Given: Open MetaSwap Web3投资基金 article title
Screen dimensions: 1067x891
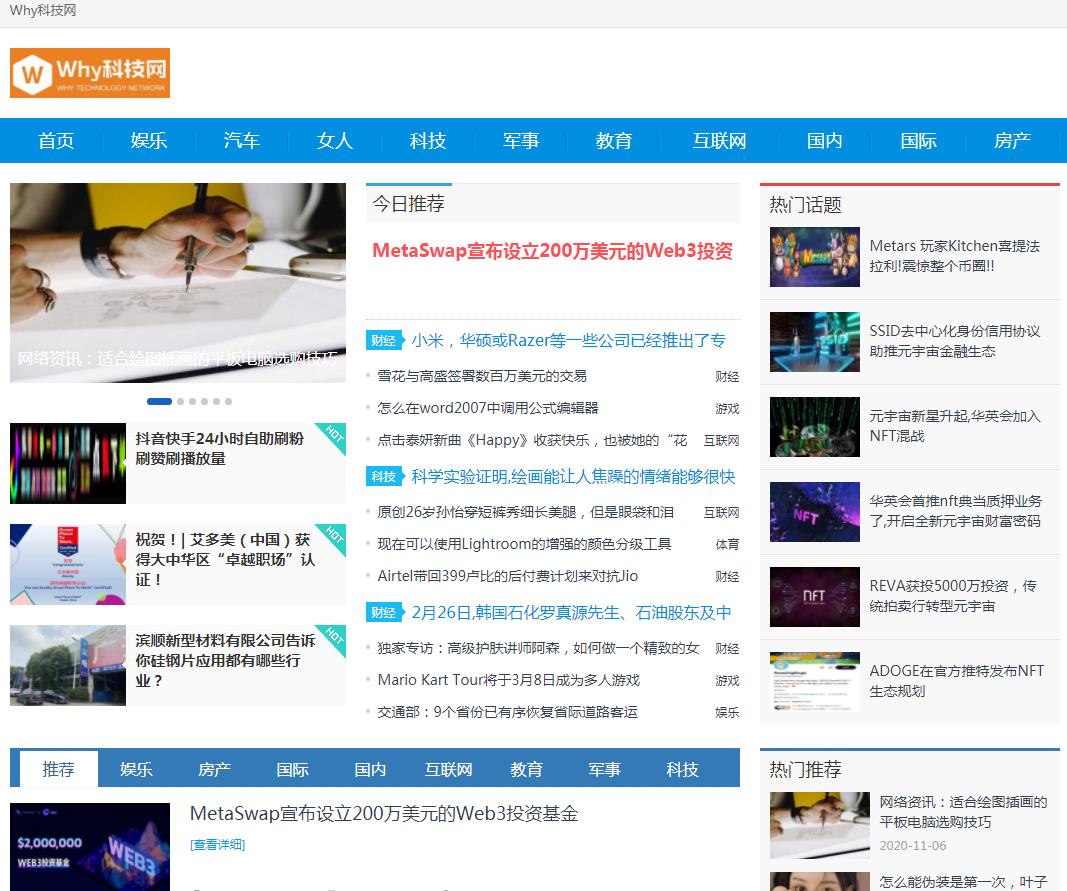Looking at the screenshot, I should (384, 813).
